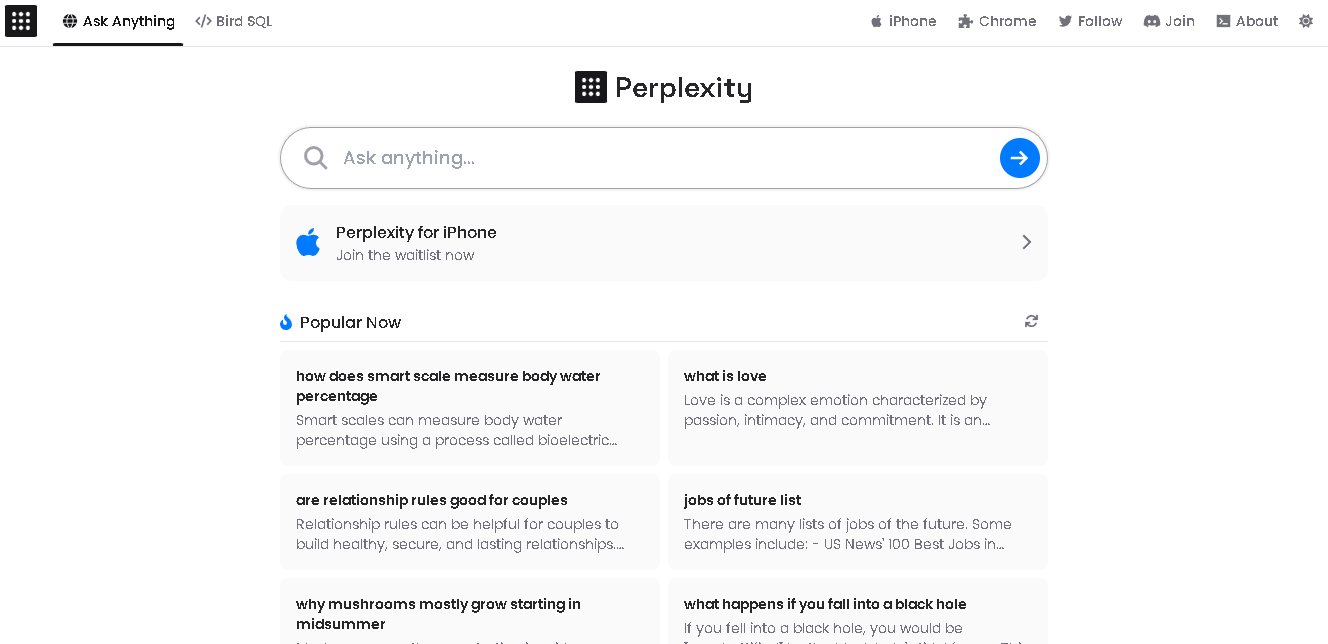Viewport: 1328px width, 644px height.
Task: Click the Perplexity grid logo in top-left corner
Action: point(21,21)
